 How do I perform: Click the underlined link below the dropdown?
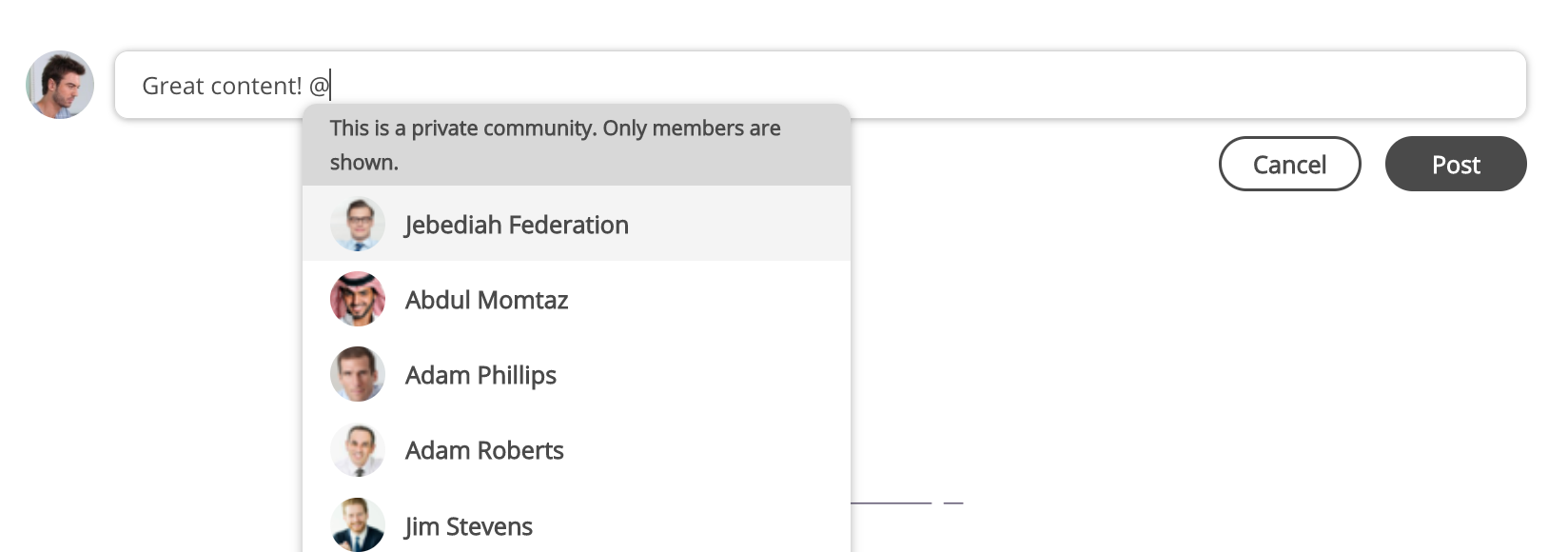[x=894, y=504]
